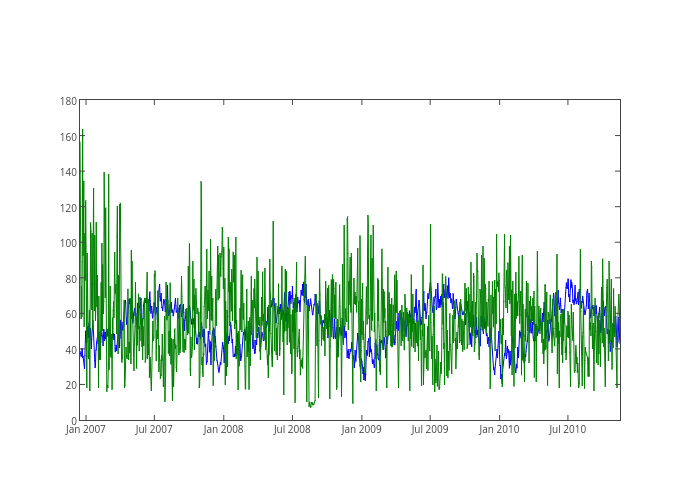Click the 'Jul 2009' date label
This screenshot has width=700, height=500.
pyautogui.click(x=430, y=429)
